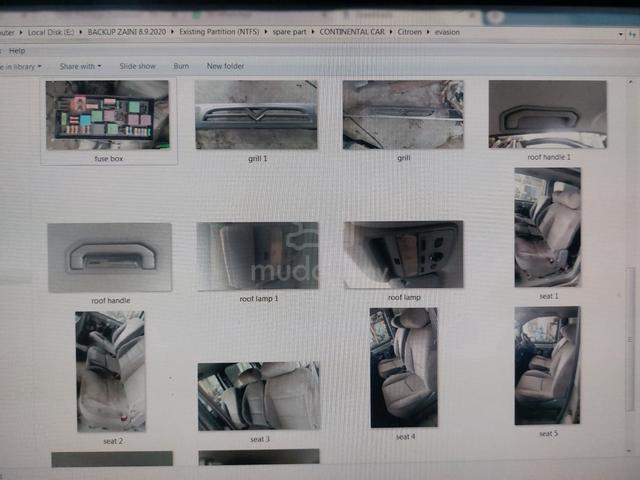Open the Help menu

[17, 51]
